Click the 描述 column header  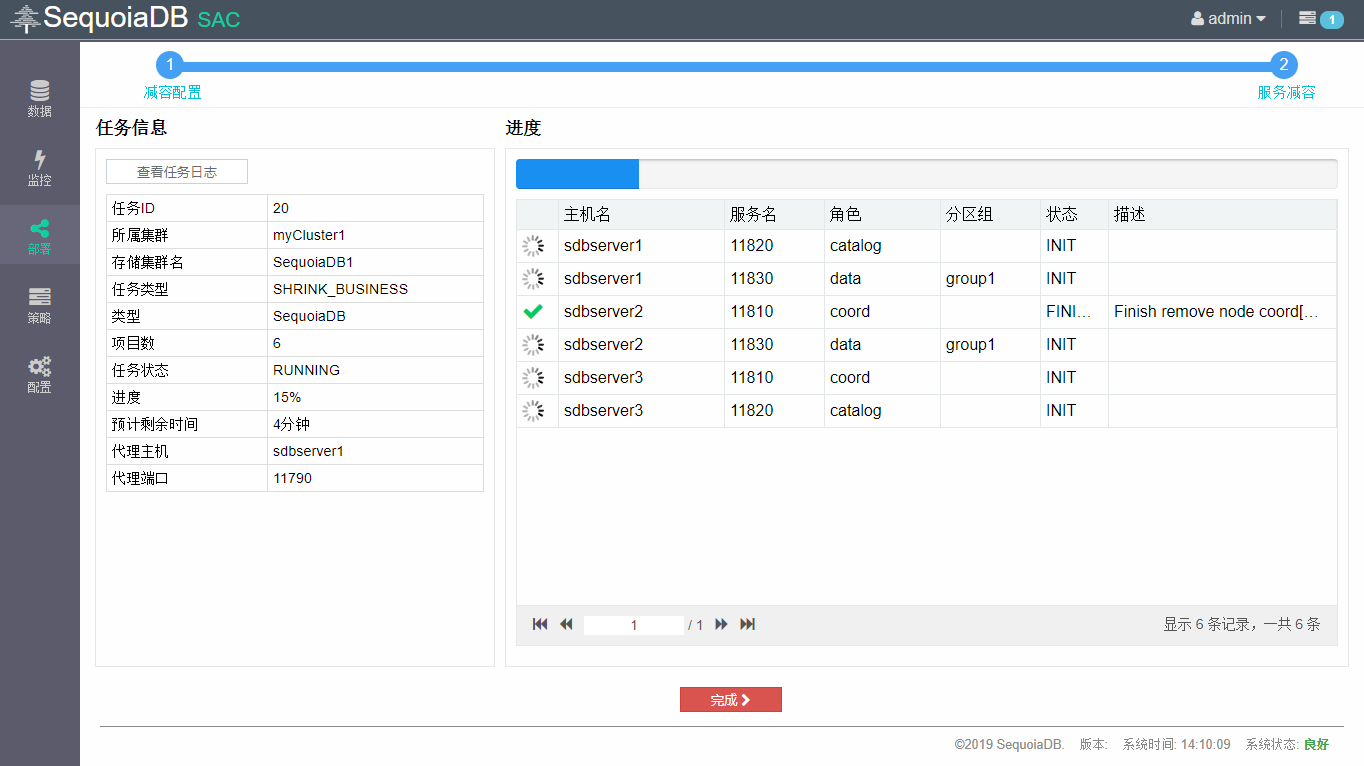coord(1222,214)
